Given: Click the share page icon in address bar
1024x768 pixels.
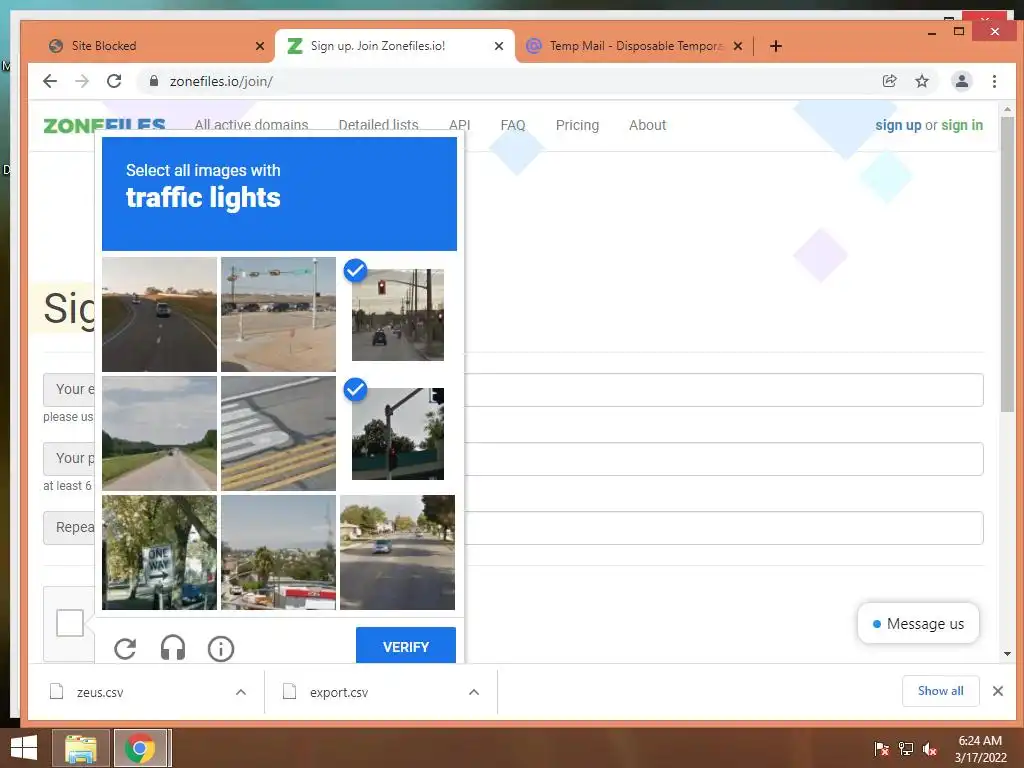Looking at the screenshot, I should click(889, 81).
